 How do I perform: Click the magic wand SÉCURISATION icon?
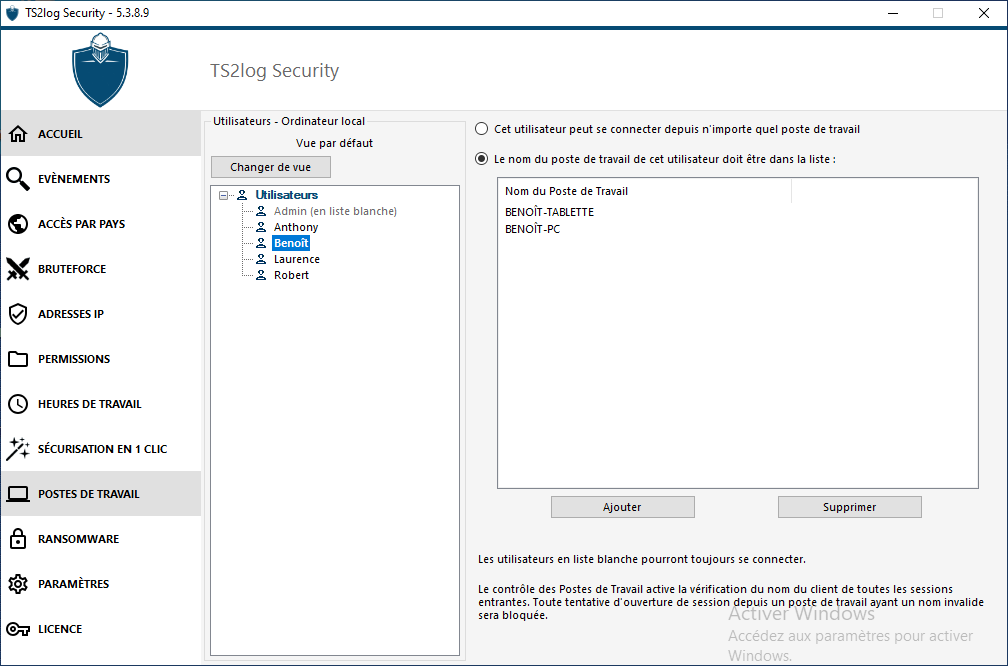point(18,449)
